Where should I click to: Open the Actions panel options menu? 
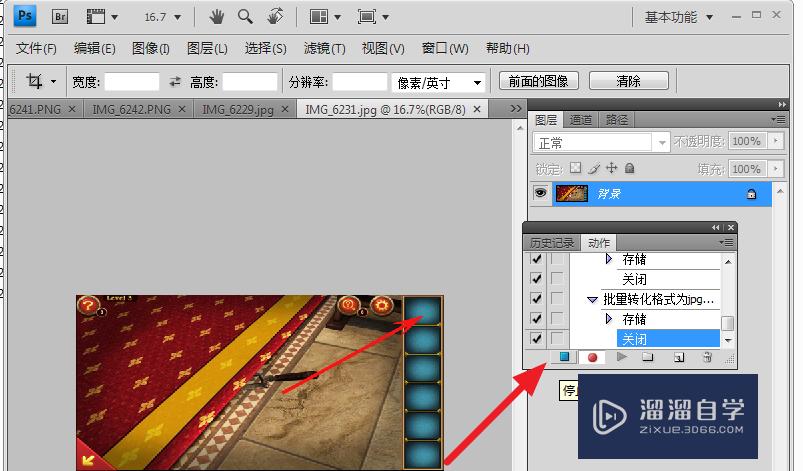tap(726, 242)
